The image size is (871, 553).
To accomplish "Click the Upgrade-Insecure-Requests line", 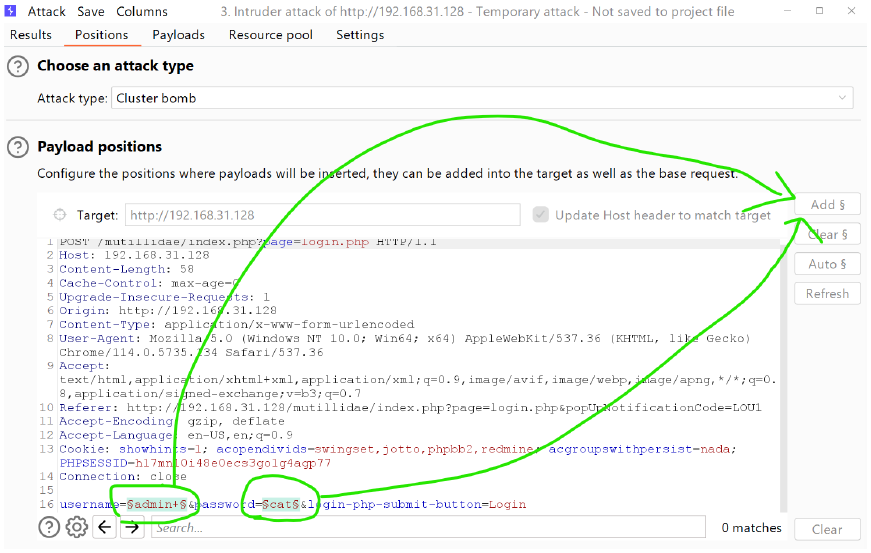I will click(x=164, y=296).
